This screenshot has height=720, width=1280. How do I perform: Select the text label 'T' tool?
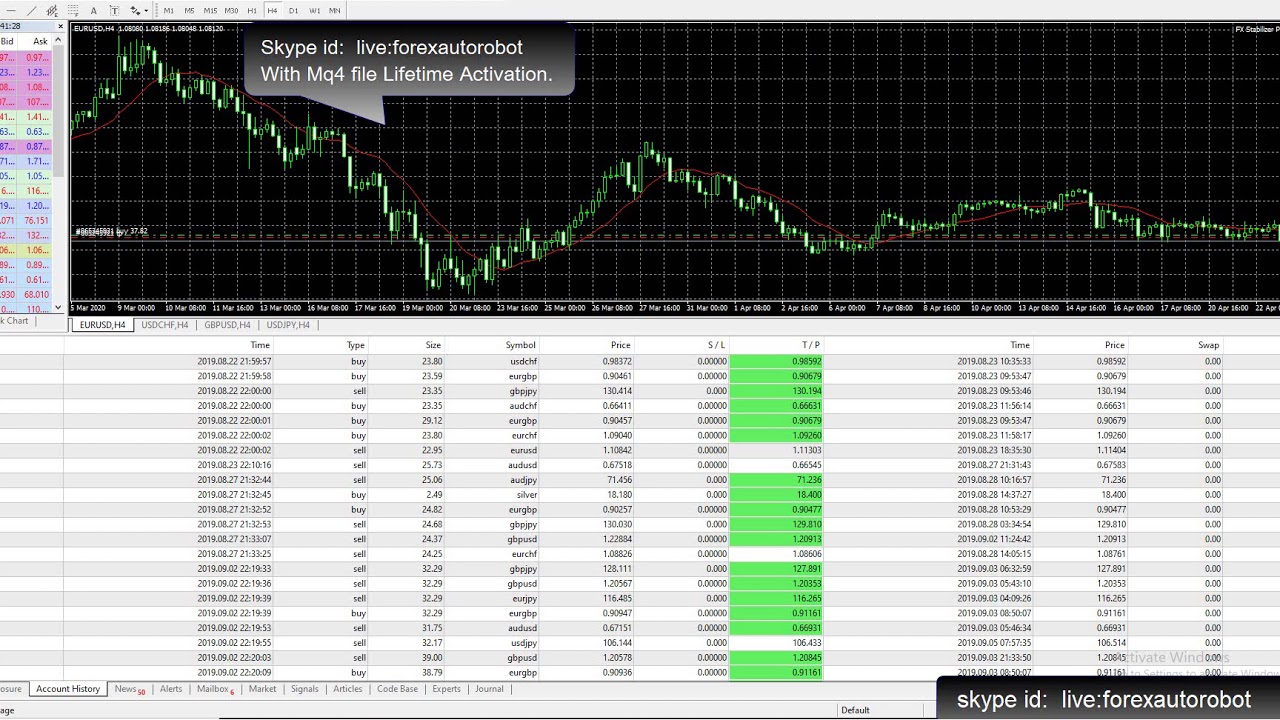pyautogui.click(x=114, y=11)
